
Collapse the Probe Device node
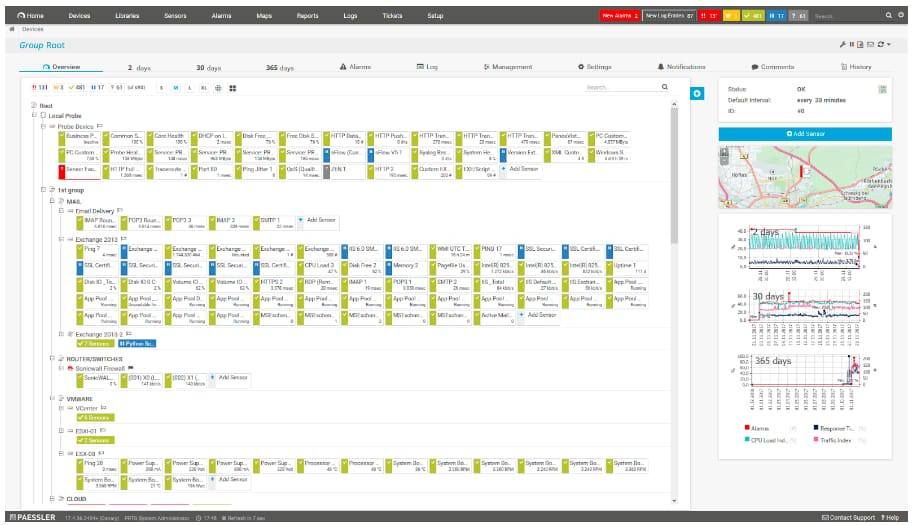pyautogui.click(x=43, y=126)
